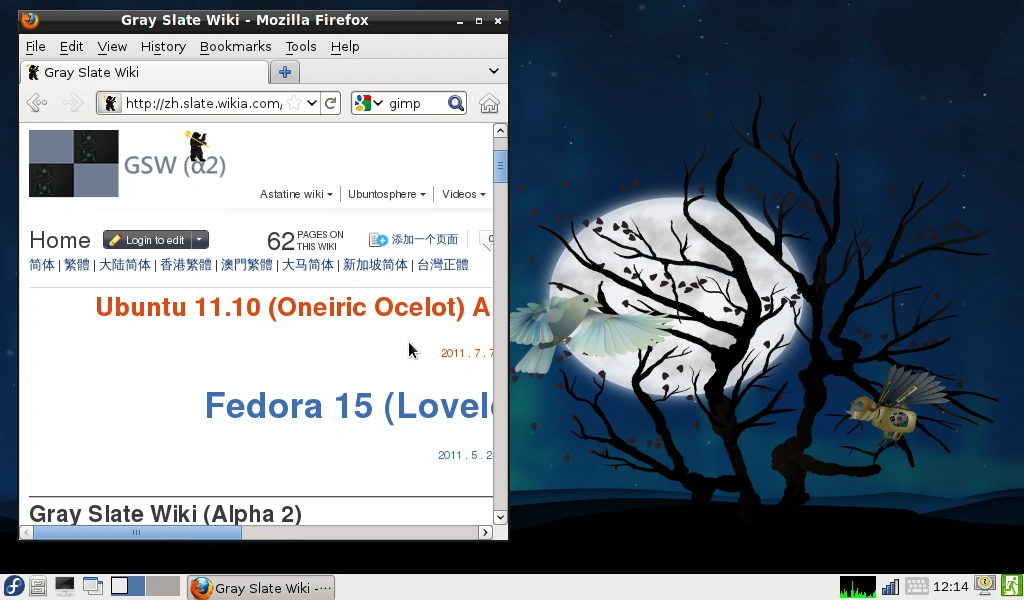Reload the page with the refresh icon

331,102
